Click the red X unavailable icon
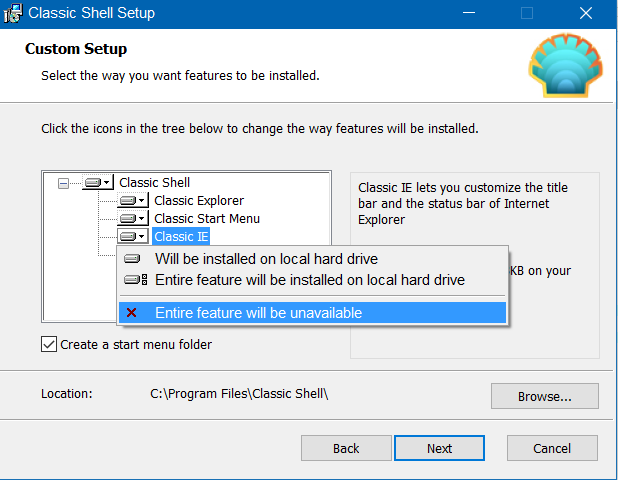Viewport: 618px width, 480px height. pos(132,313)
